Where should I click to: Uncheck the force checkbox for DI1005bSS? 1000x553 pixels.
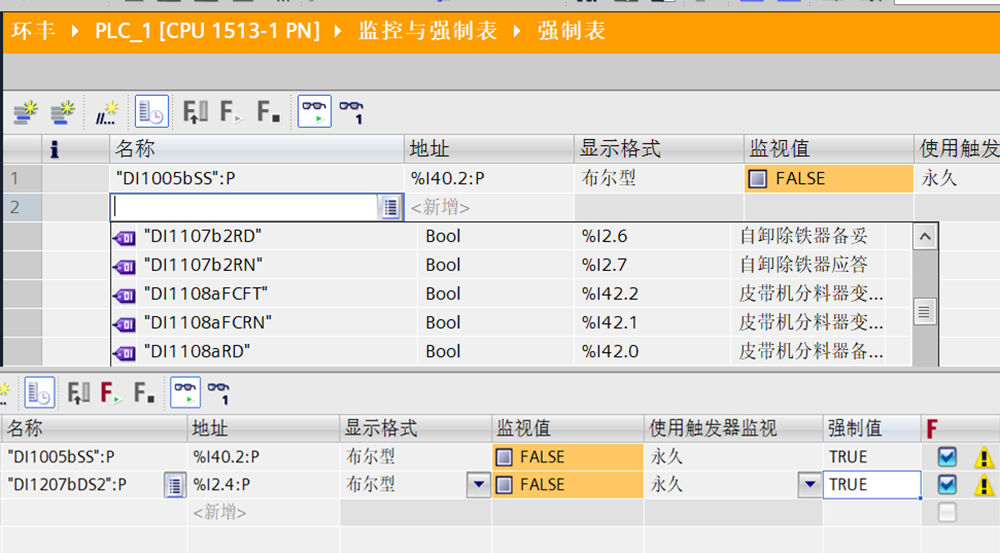coord(947,457)
